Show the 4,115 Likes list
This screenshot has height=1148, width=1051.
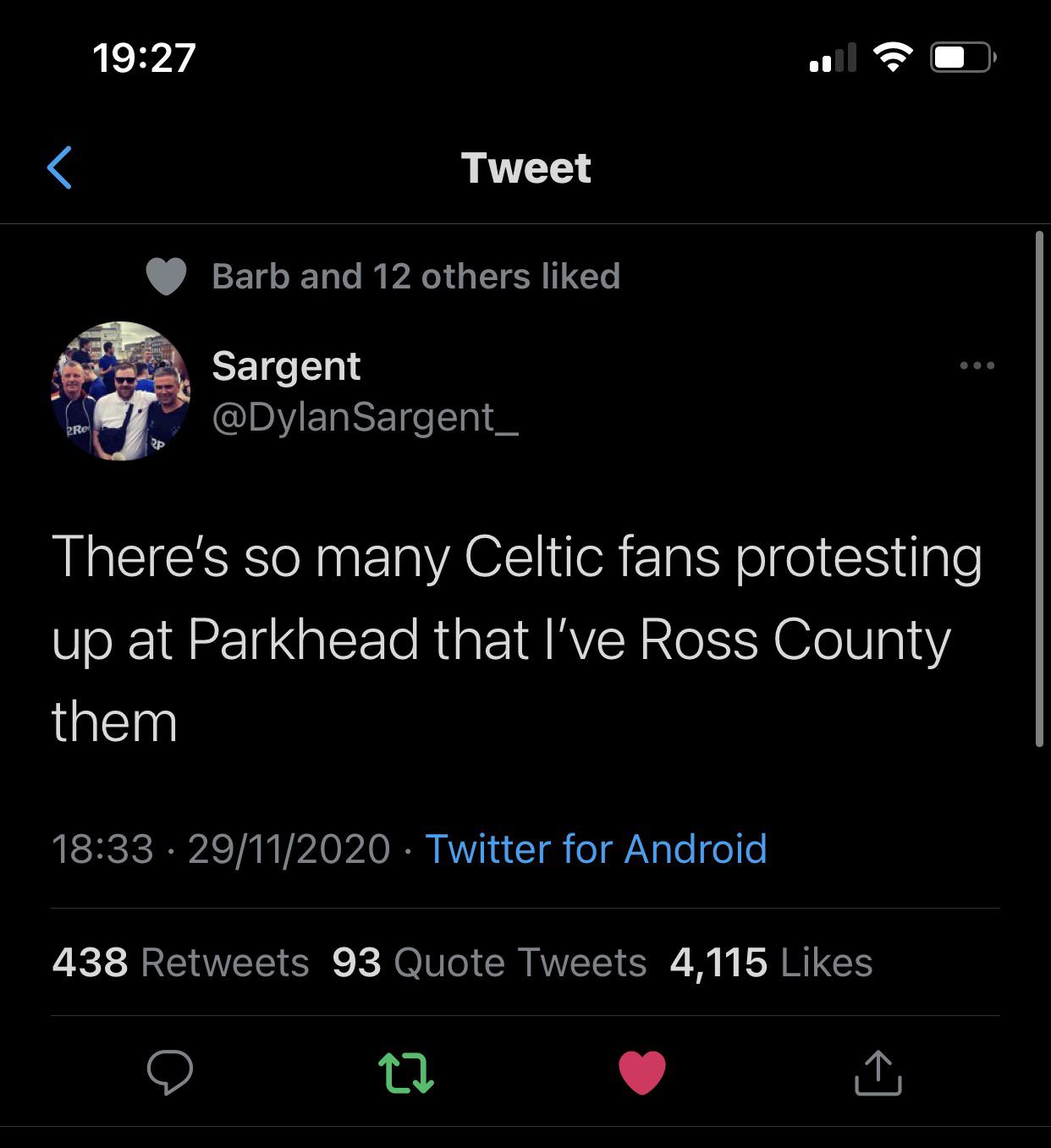(771, 963)
